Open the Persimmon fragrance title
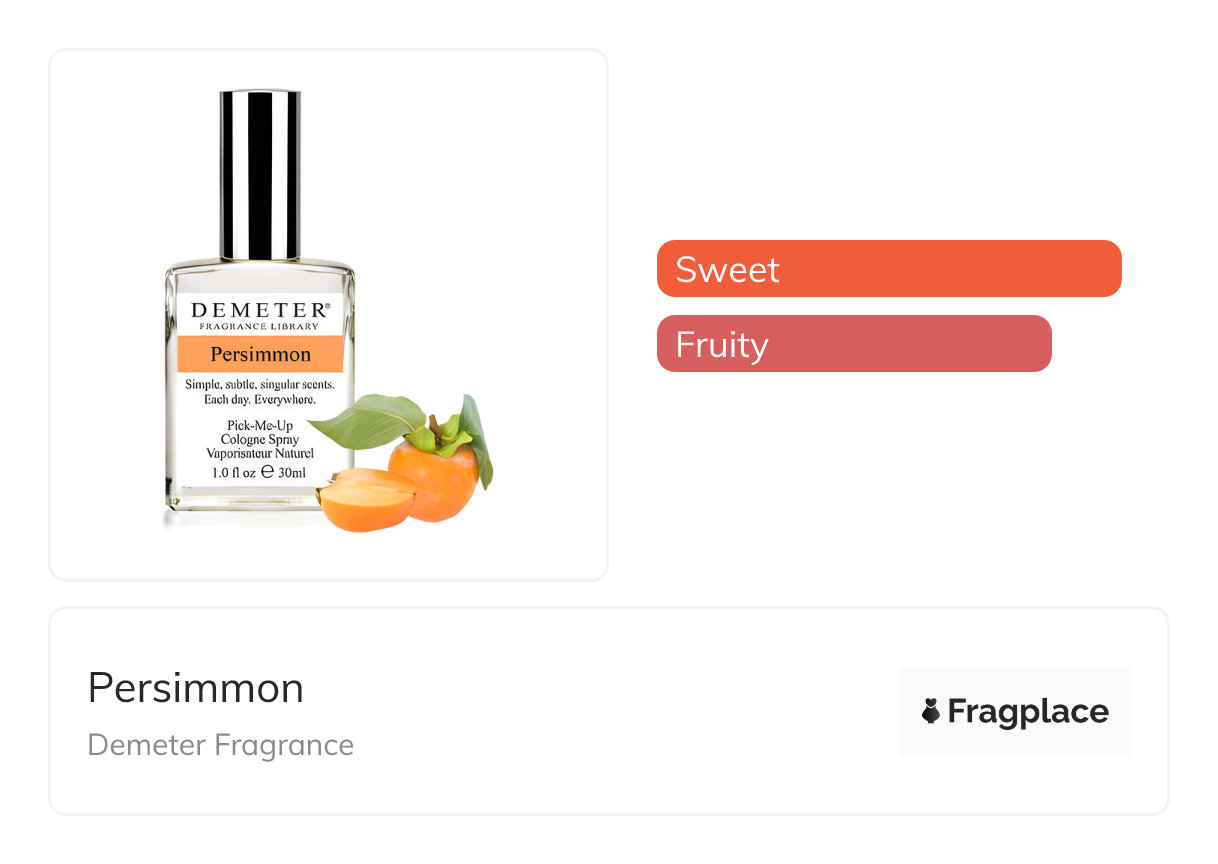The height and width of the screenshot is (864, 1218). [x=196, y=688]
